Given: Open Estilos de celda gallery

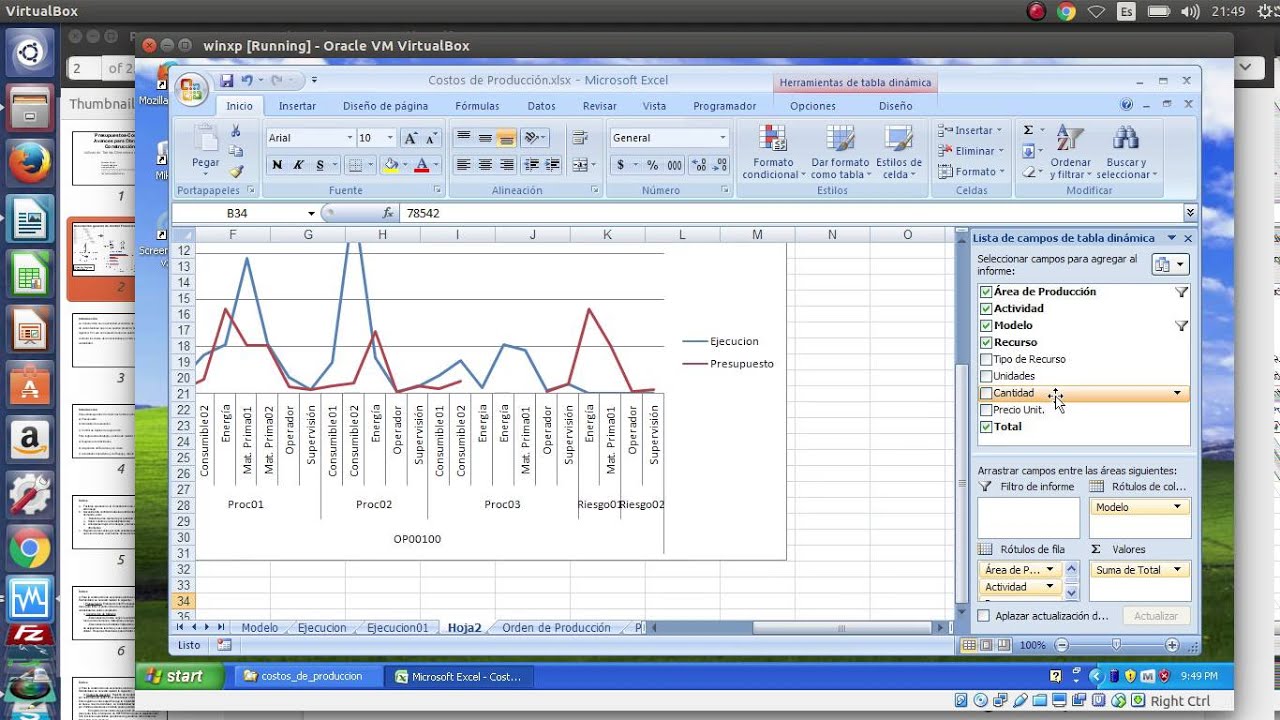Looking at the screenshot, I should (x=899, y=152).
